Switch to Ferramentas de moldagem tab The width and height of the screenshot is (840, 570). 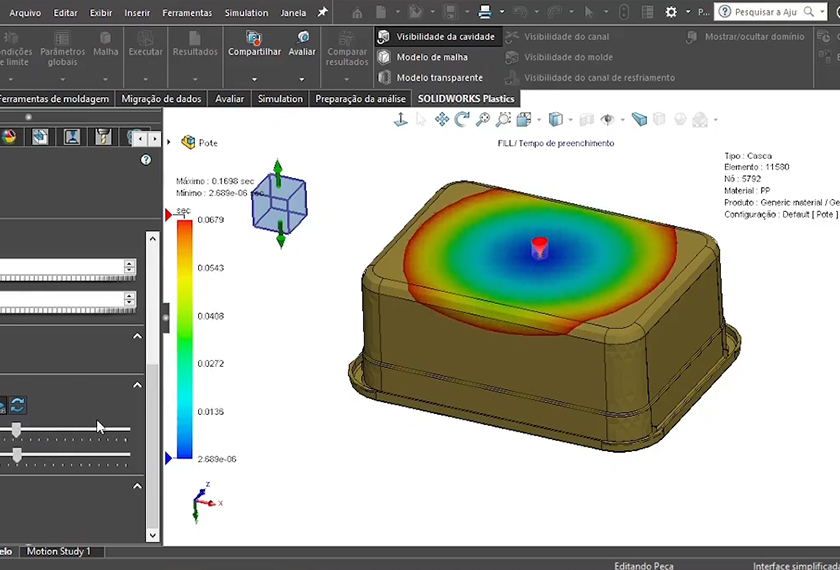tap(55, 99)
